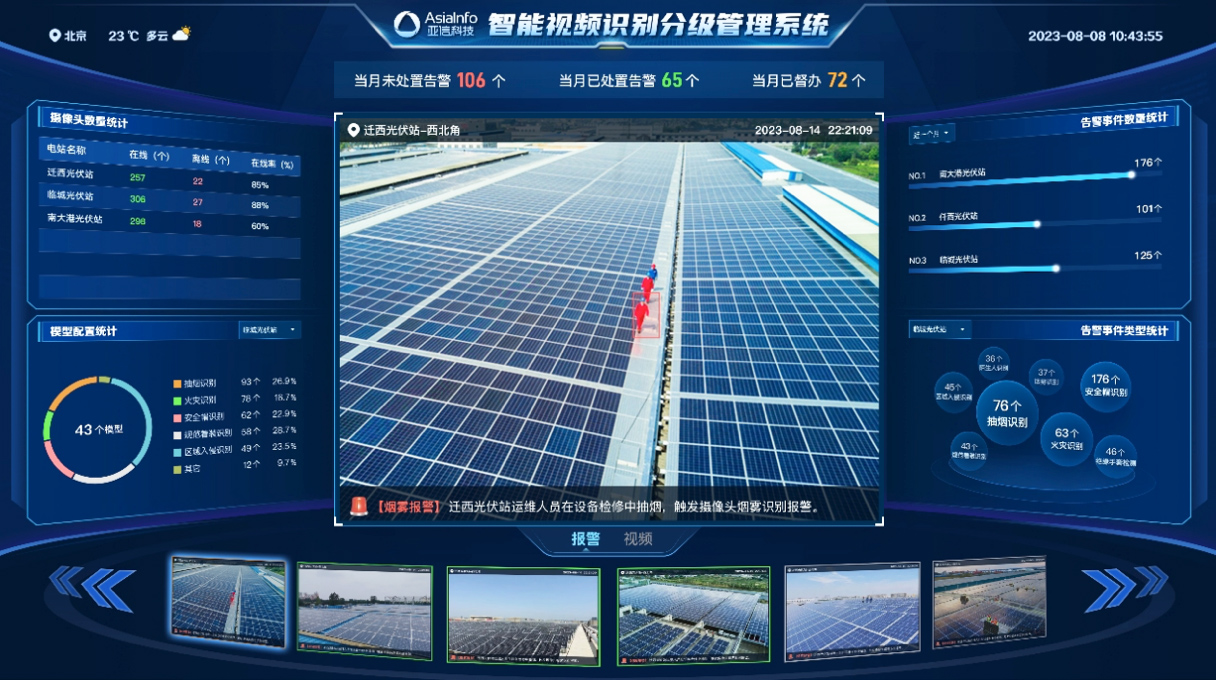
Task: Click the NO.1 南大港光伏站 bar endpoint
Action: (x=1131, y=174)
